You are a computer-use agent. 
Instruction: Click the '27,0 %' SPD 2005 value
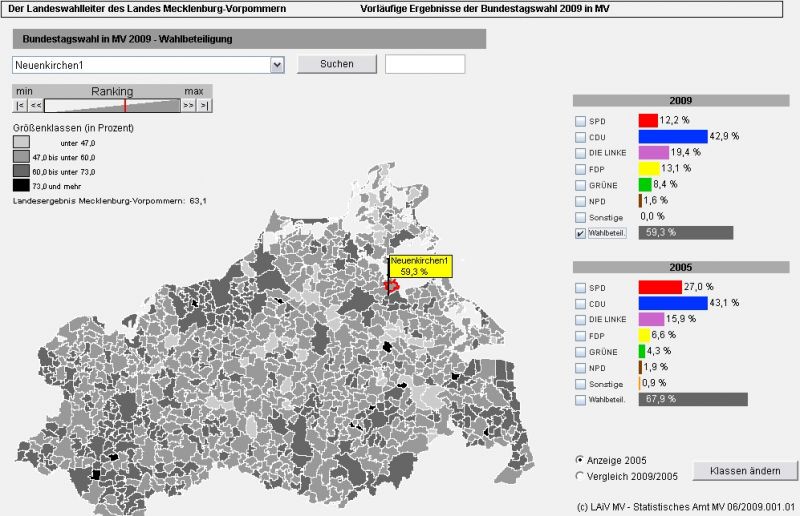pos(698,287)
